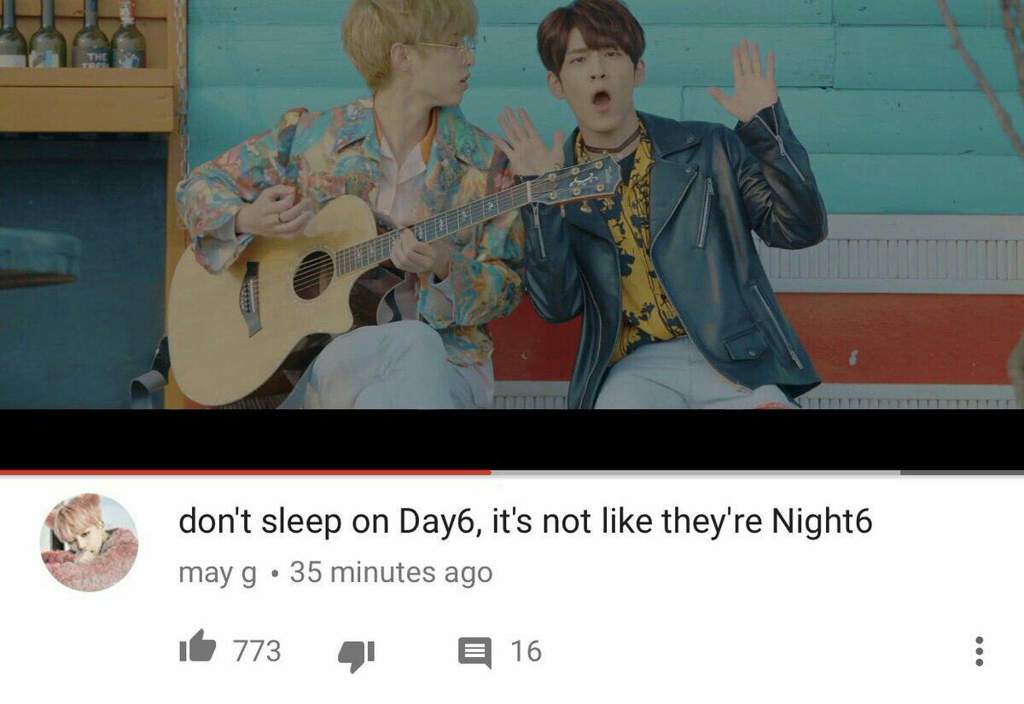This screenshot has width=1024, height=704.
Task: Open the three-dot comment options menu
Action: coord(978,651)
